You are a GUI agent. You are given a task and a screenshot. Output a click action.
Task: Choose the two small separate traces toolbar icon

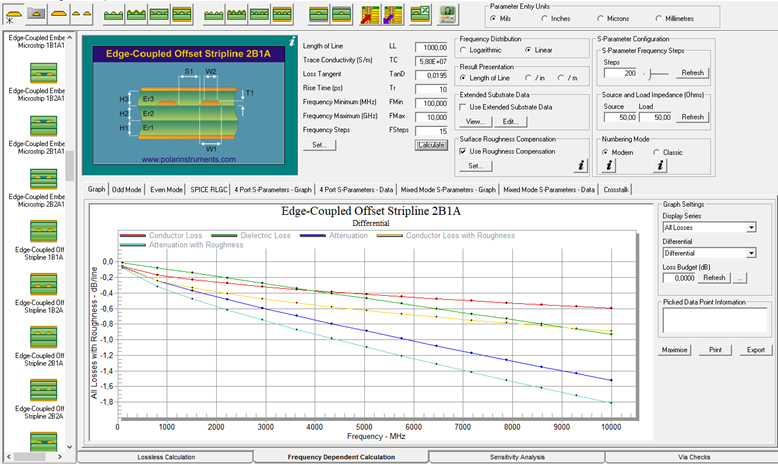(81, 14)
